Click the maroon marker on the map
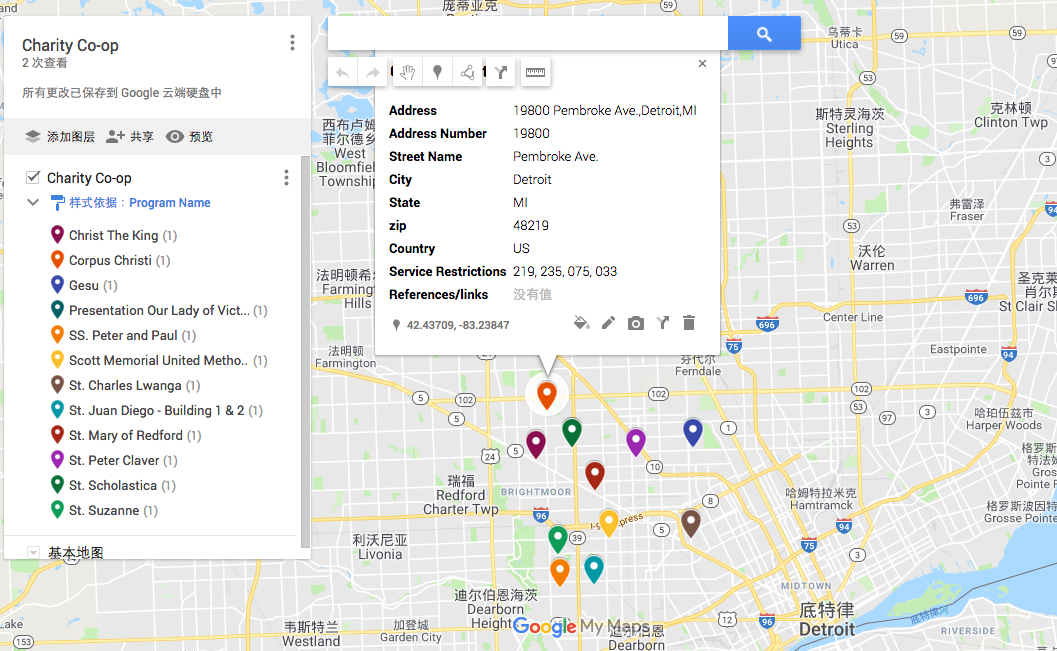This screenshot has height=651, width=1057. [x=536, y=443]
